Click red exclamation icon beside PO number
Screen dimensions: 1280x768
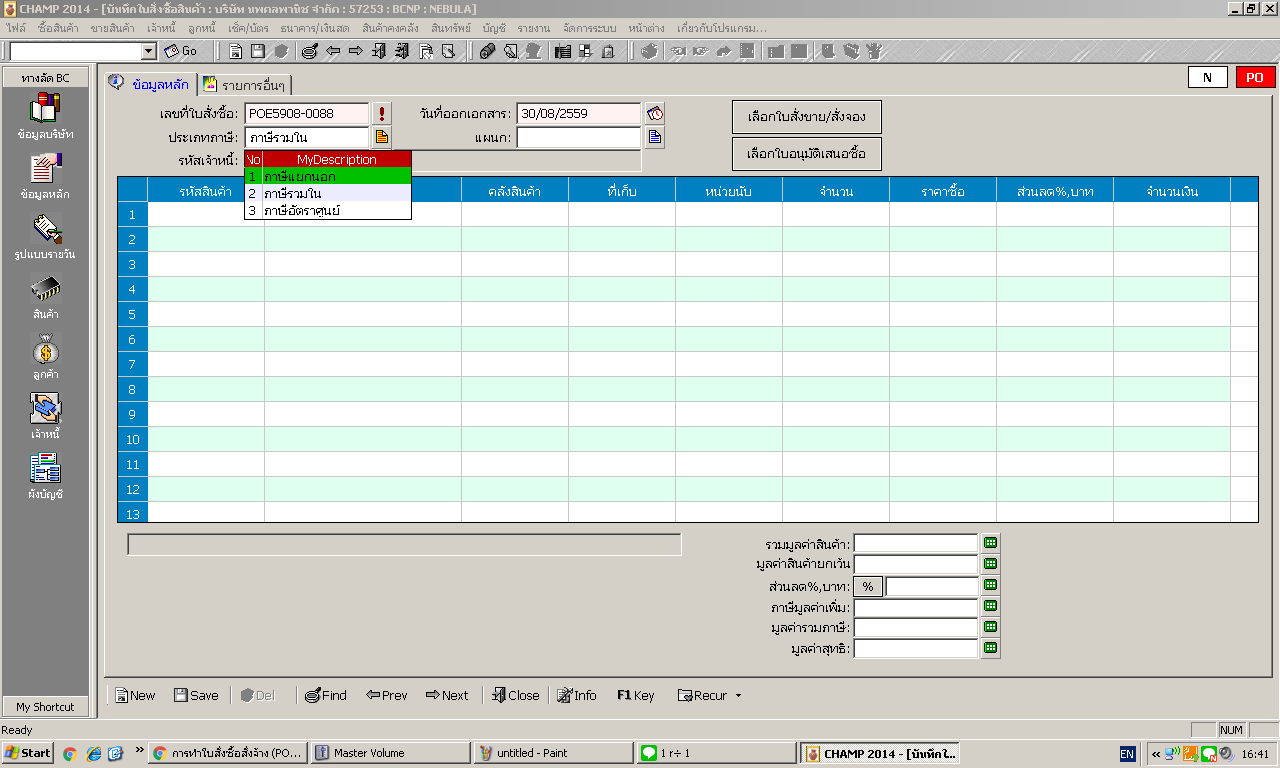pyautogui.click(x=382, y=113)
